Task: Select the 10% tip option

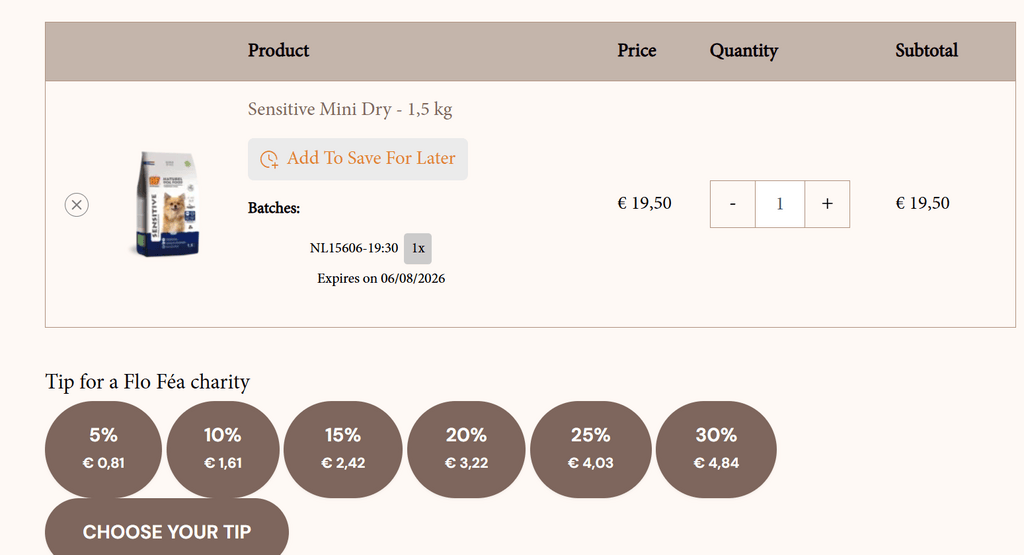Action: coord(222,448)
